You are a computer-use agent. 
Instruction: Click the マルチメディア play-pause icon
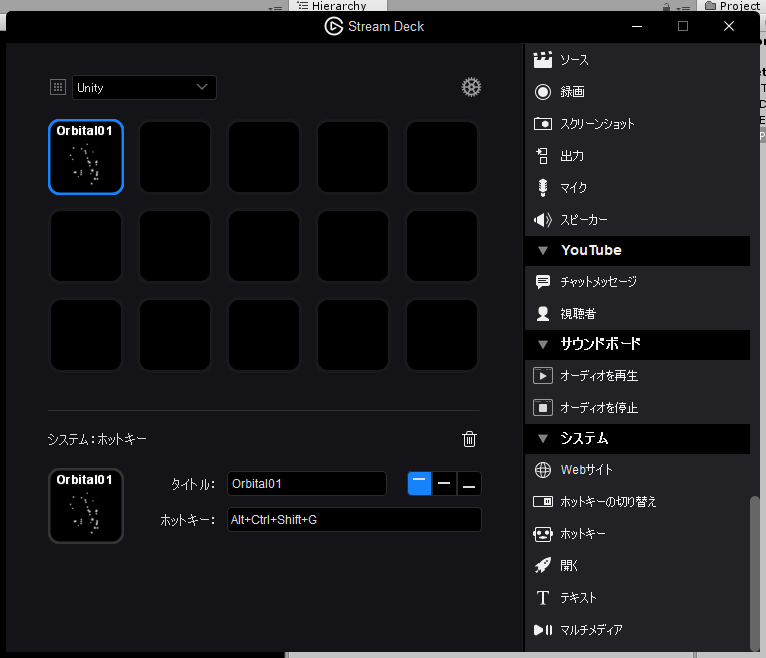click(543, 630)
